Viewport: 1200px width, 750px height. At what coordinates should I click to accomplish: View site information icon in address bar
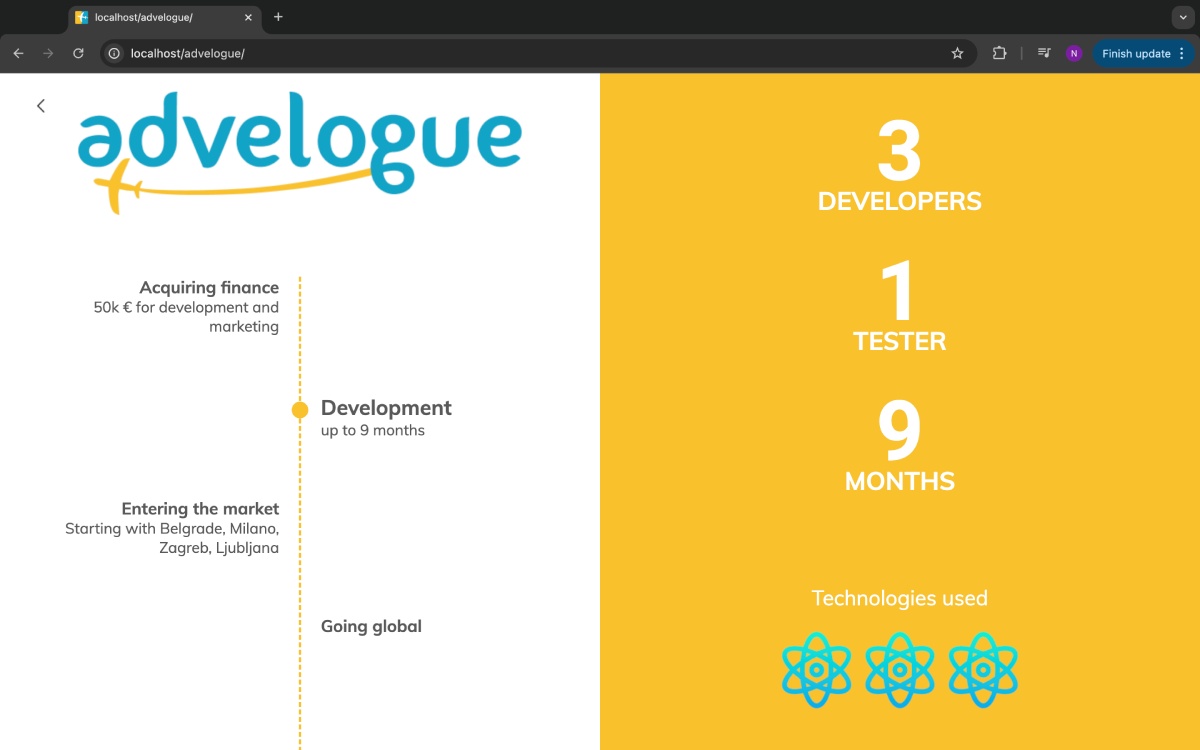[x=114, y=53]
